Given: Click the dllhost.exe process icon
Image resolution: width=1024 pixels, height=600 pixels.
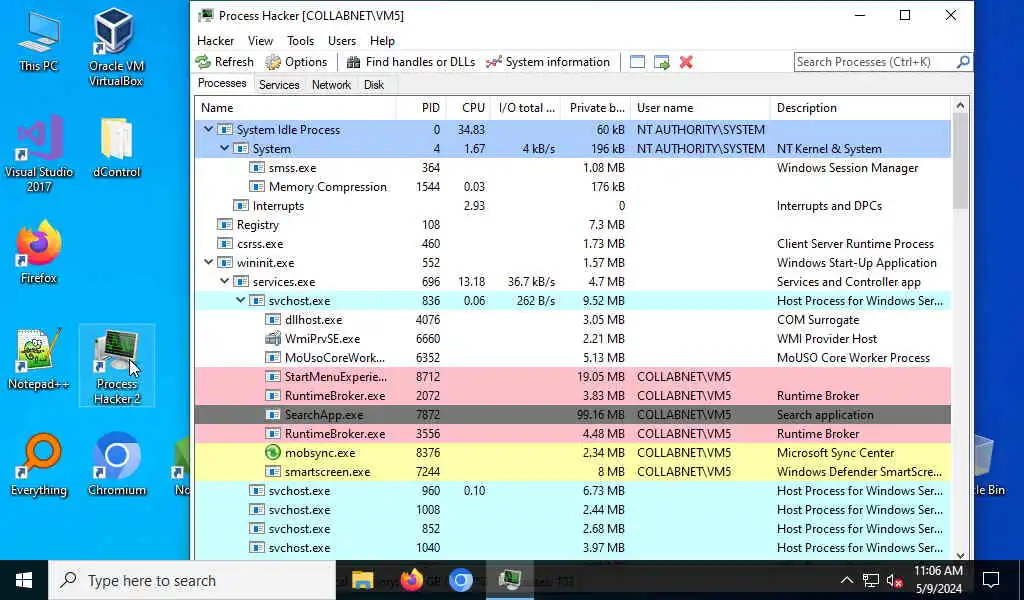Looking at the screenshot, I should coord(273,319).
